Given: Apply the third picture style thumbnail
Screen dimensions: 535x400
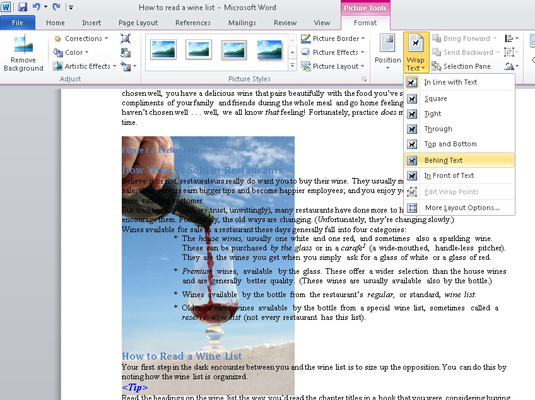Looking at the screenshot, I should tap(234, 49).
